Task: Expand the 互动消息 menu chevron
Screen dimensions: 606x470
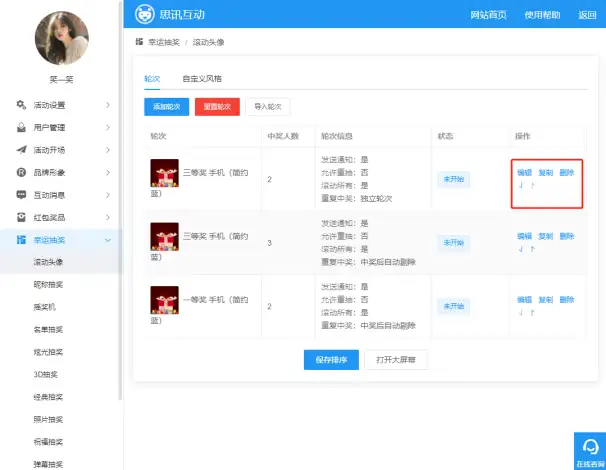Action: [x=108, y=195]
